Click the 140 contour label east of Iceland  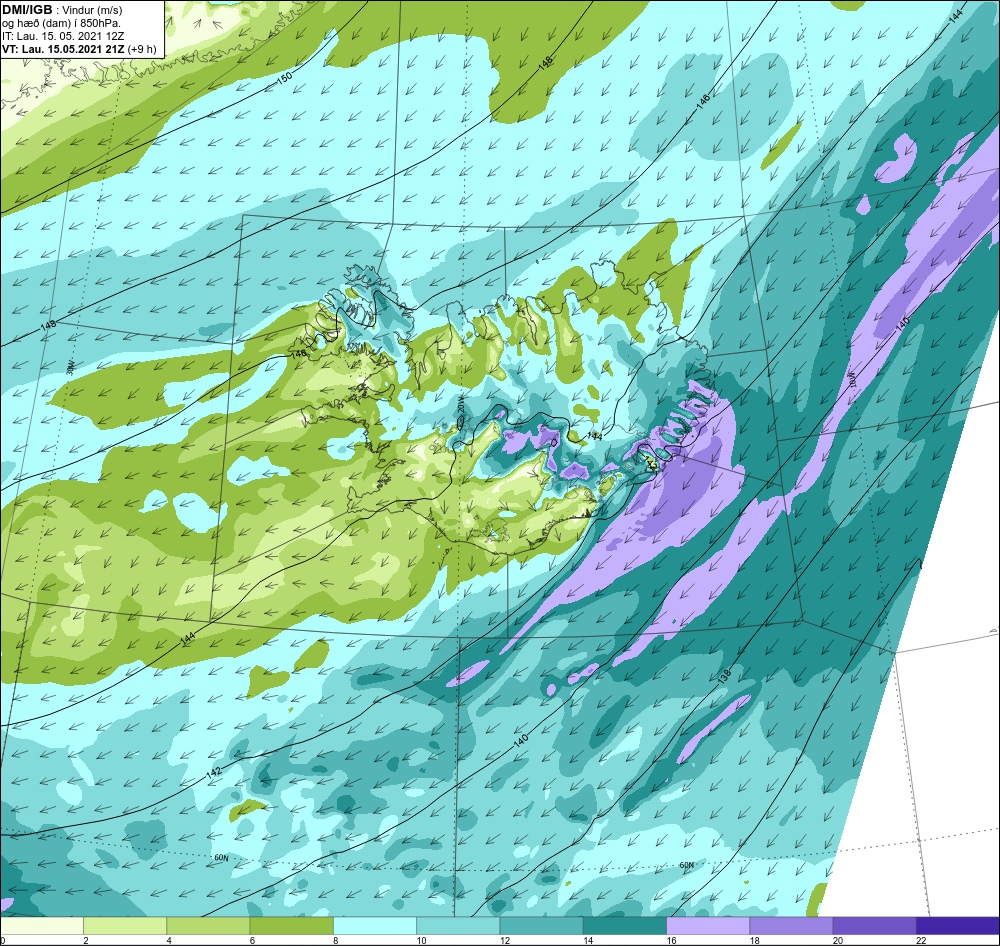pos(902,324)
